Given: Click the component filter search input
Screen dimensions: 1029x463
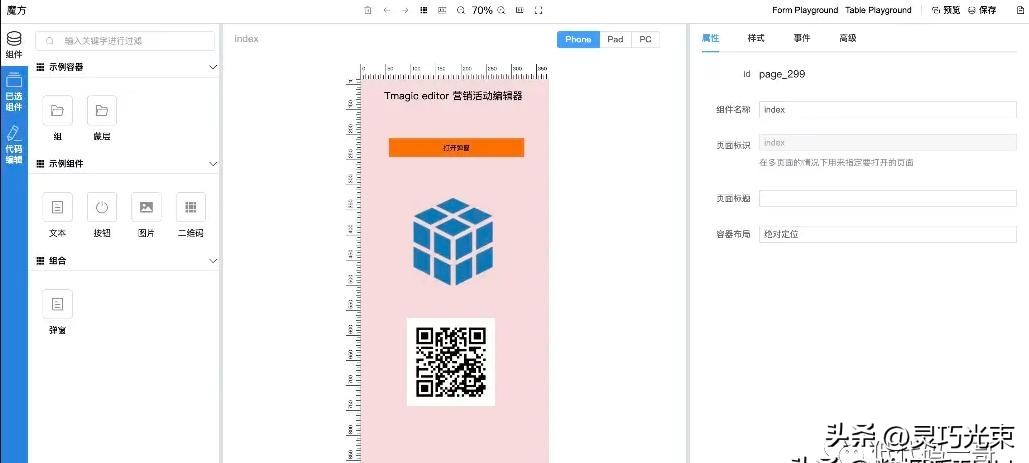Looking at the screenshot, I should click(125, 41).
